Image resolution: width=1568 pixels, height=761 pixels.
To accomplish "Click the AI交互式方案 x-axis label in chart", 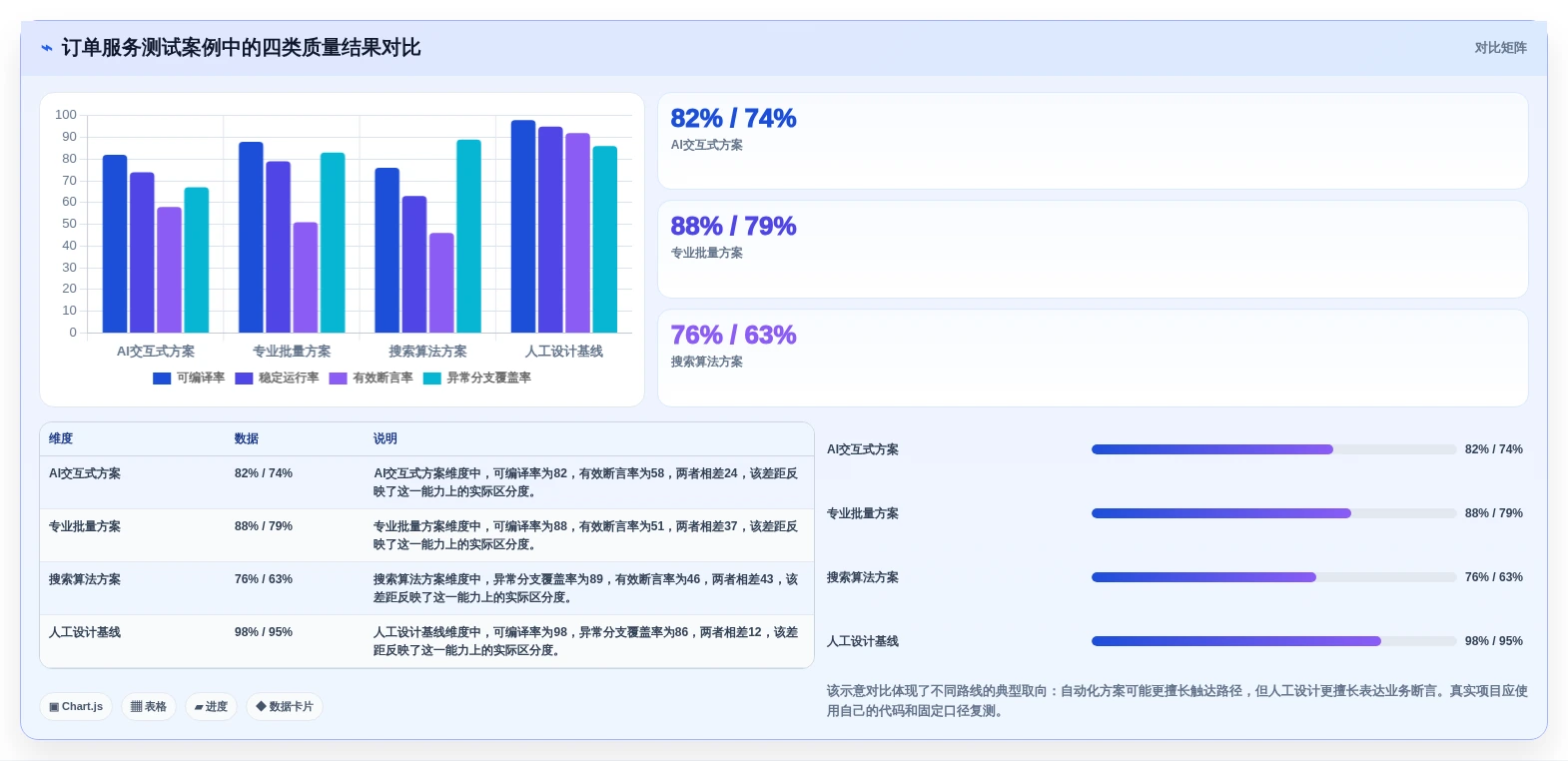I will pyautogui.click(x=156, y=352).
